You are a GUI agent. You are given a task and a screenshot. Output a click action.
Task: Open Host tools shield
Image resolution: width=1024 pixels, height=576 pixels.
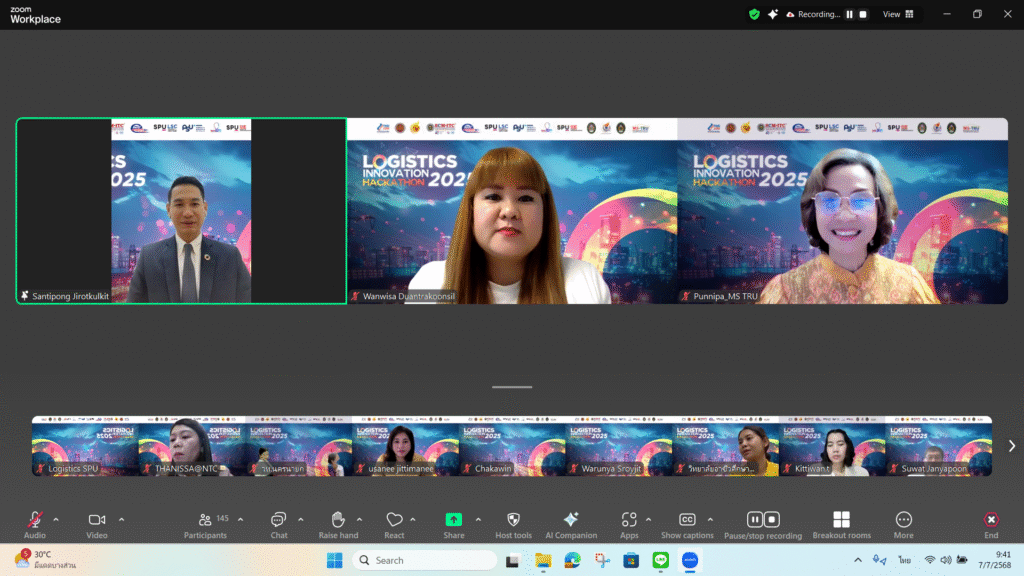[x=513, y=524]
